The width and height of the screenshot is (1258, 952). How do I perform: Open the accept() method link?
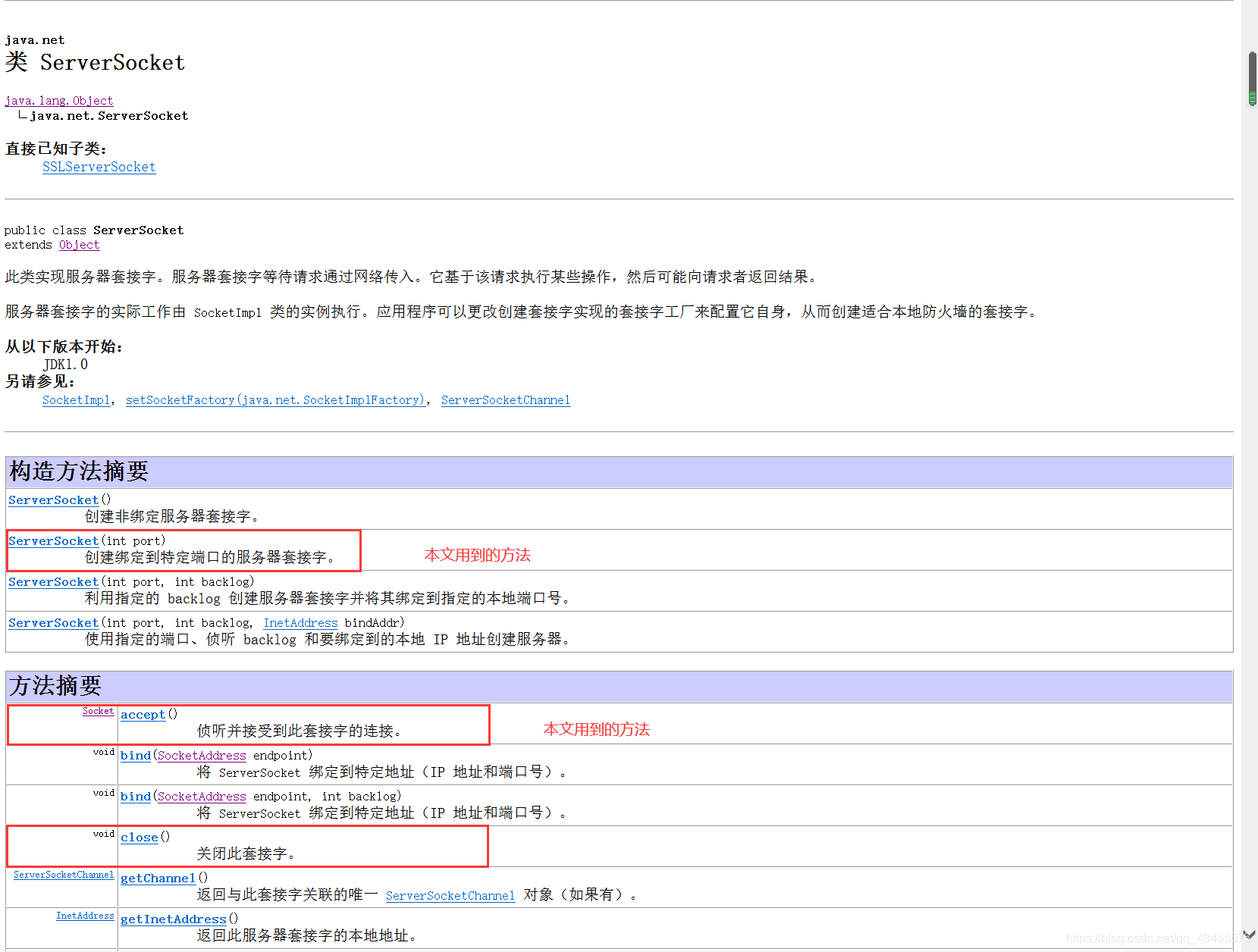pyautogui.click(x=143, y=715)
